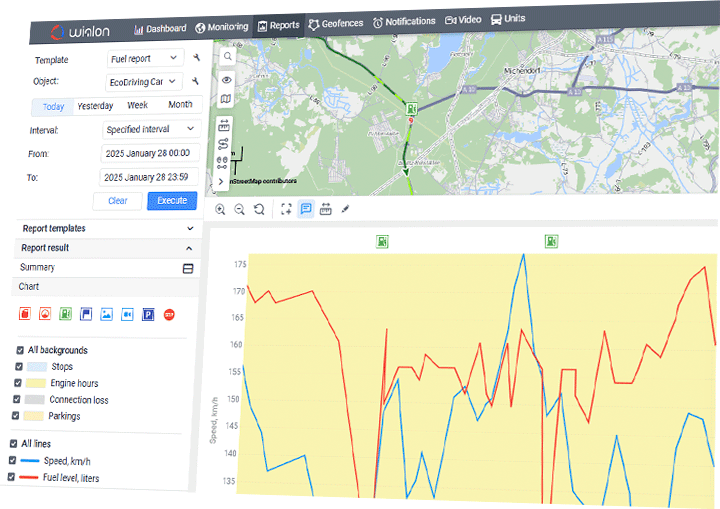Toggle the Speed, km/h line checkbox
Viewport: 720px width, 509px height.
tap(12, 461)
